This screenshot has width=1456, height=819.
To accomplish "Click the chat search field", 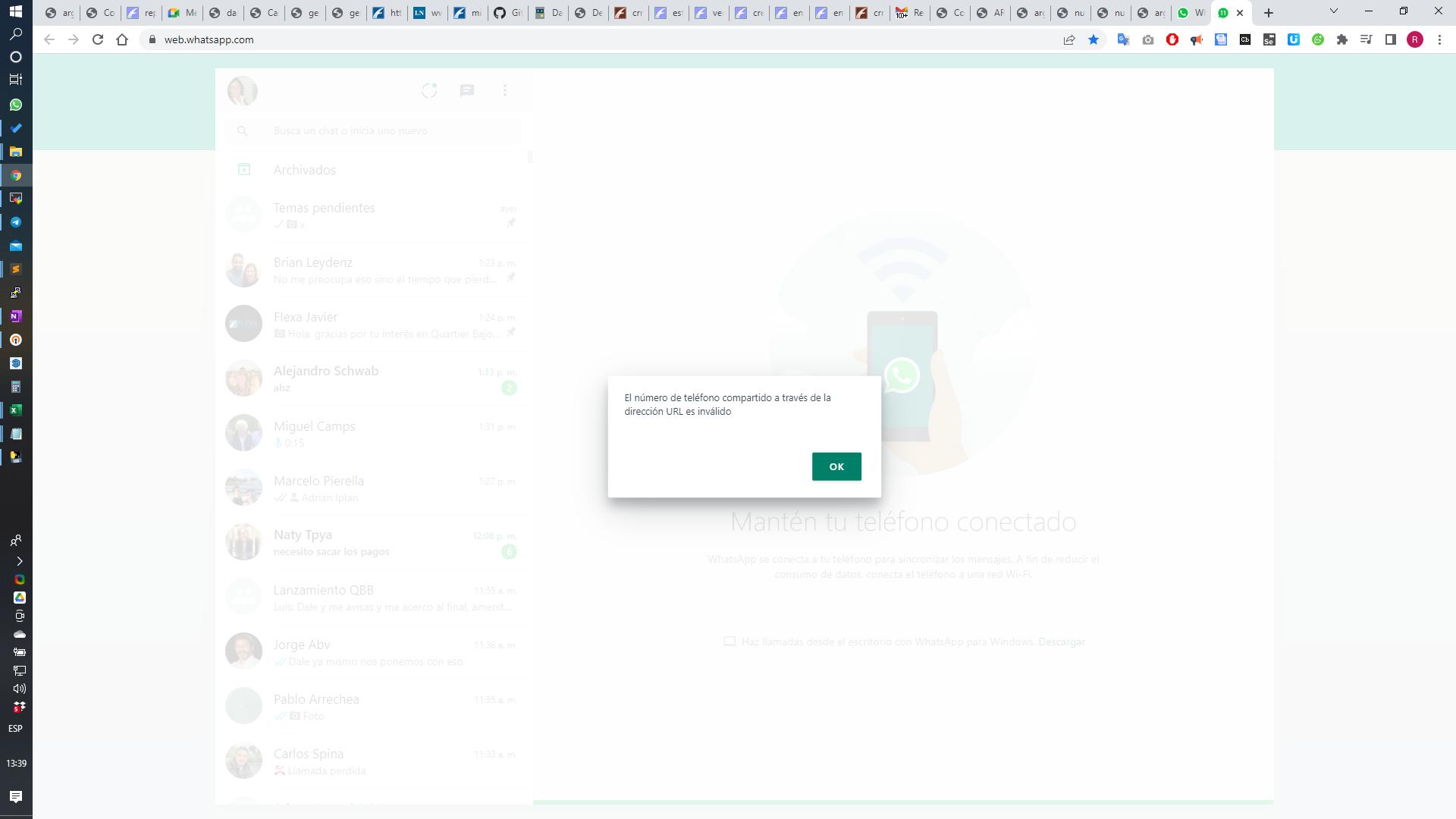I will [x=374, y=130].
